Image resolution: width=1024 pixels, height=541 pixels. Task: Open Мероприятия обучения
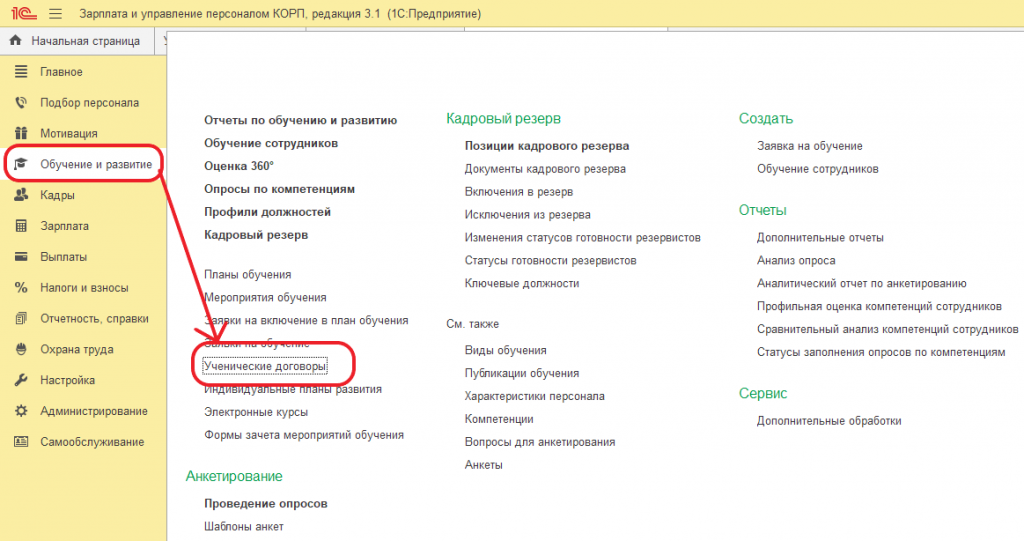point(265,297)
